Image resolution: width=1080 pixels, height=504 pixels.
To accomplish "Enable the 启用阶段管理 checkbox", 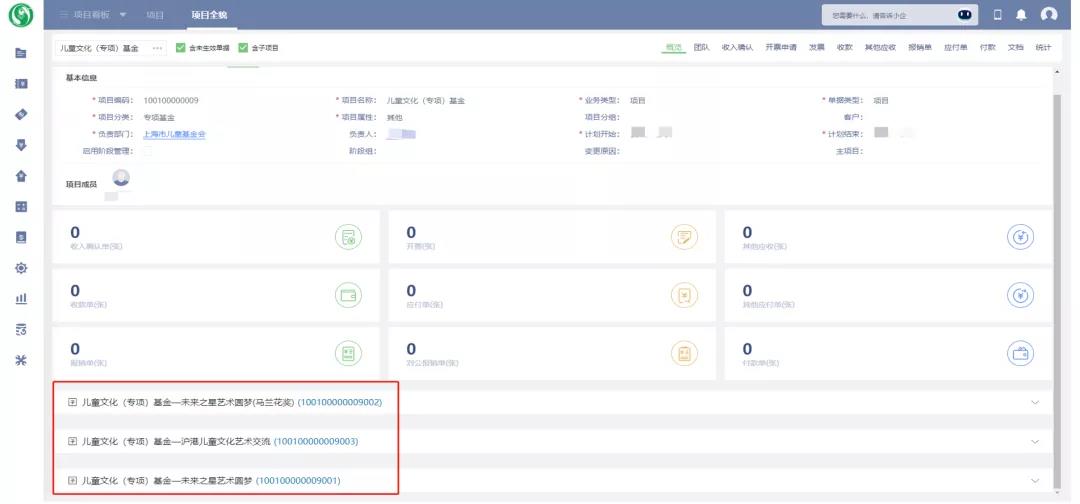I will (148, 151).
